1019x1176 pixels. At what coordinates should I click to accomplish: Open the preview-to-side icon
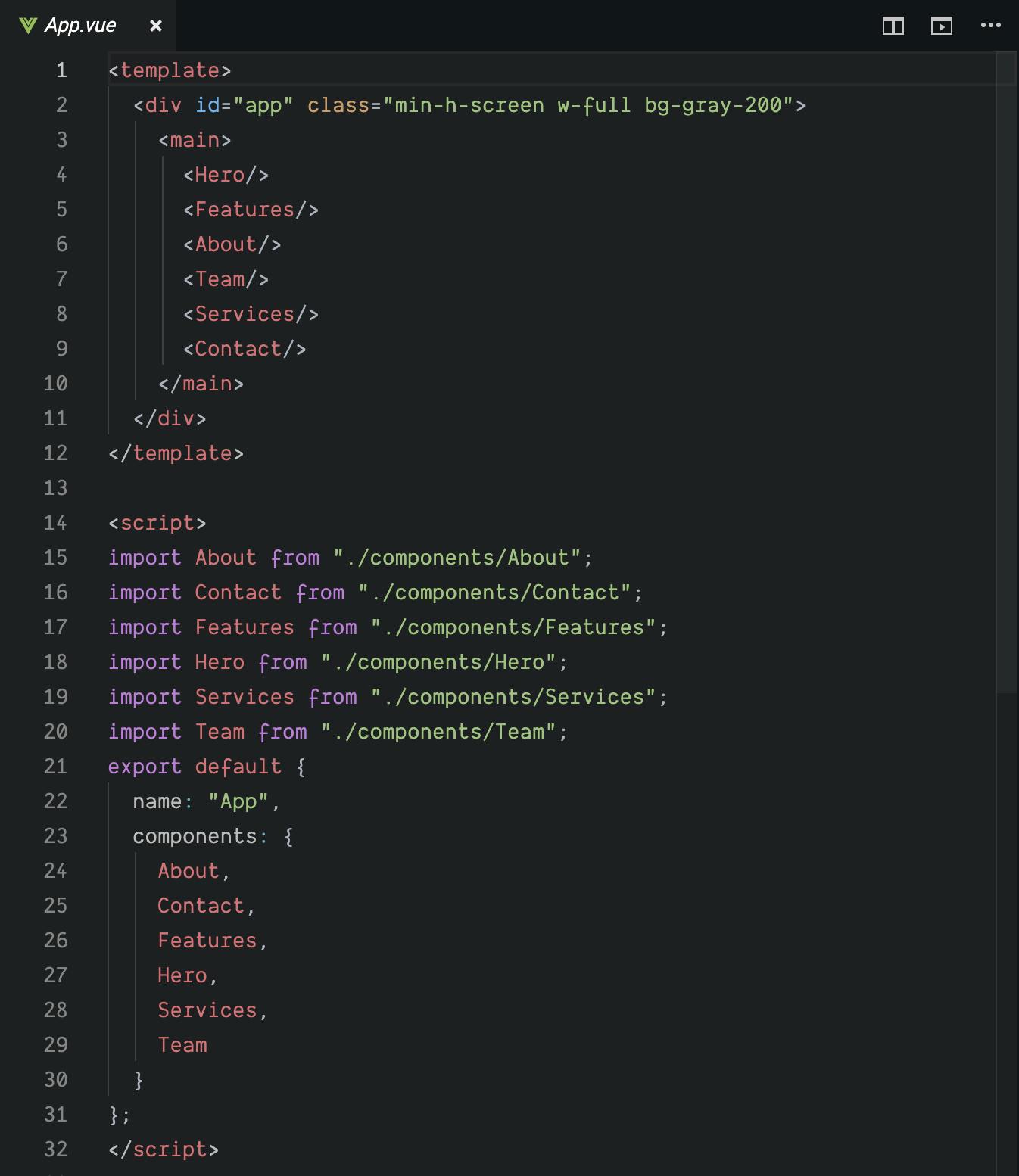941,26
